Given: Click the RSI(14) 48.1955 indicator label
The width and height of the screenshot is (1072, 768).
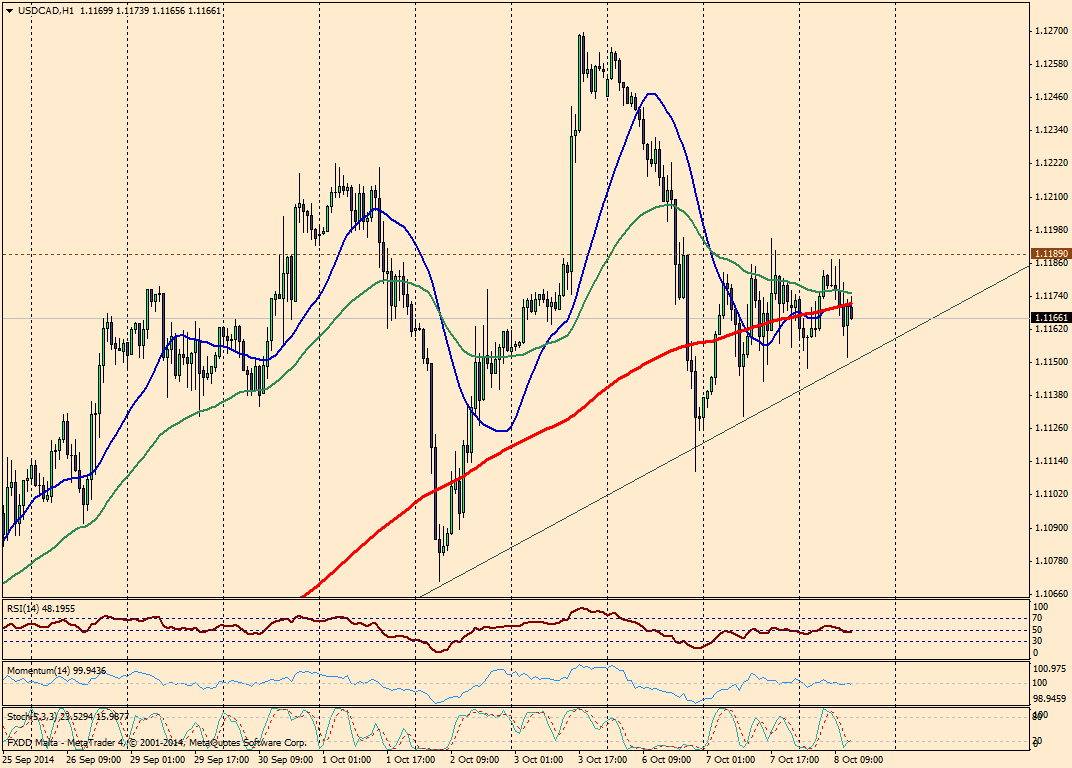Looking at the screenshot, I should 41,607.
